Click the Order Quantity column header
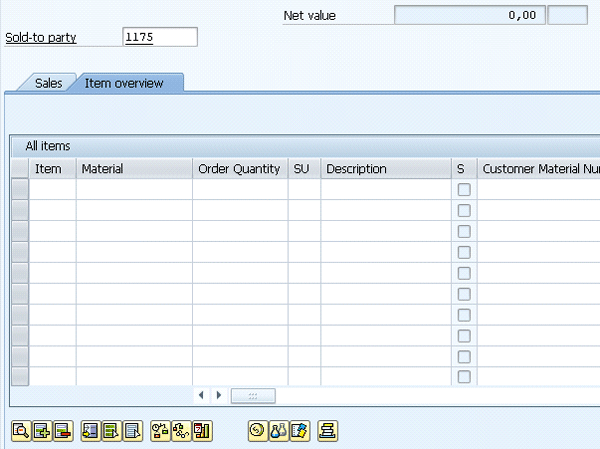The height and width of the screenshot is (449, 600). (239, 169)
